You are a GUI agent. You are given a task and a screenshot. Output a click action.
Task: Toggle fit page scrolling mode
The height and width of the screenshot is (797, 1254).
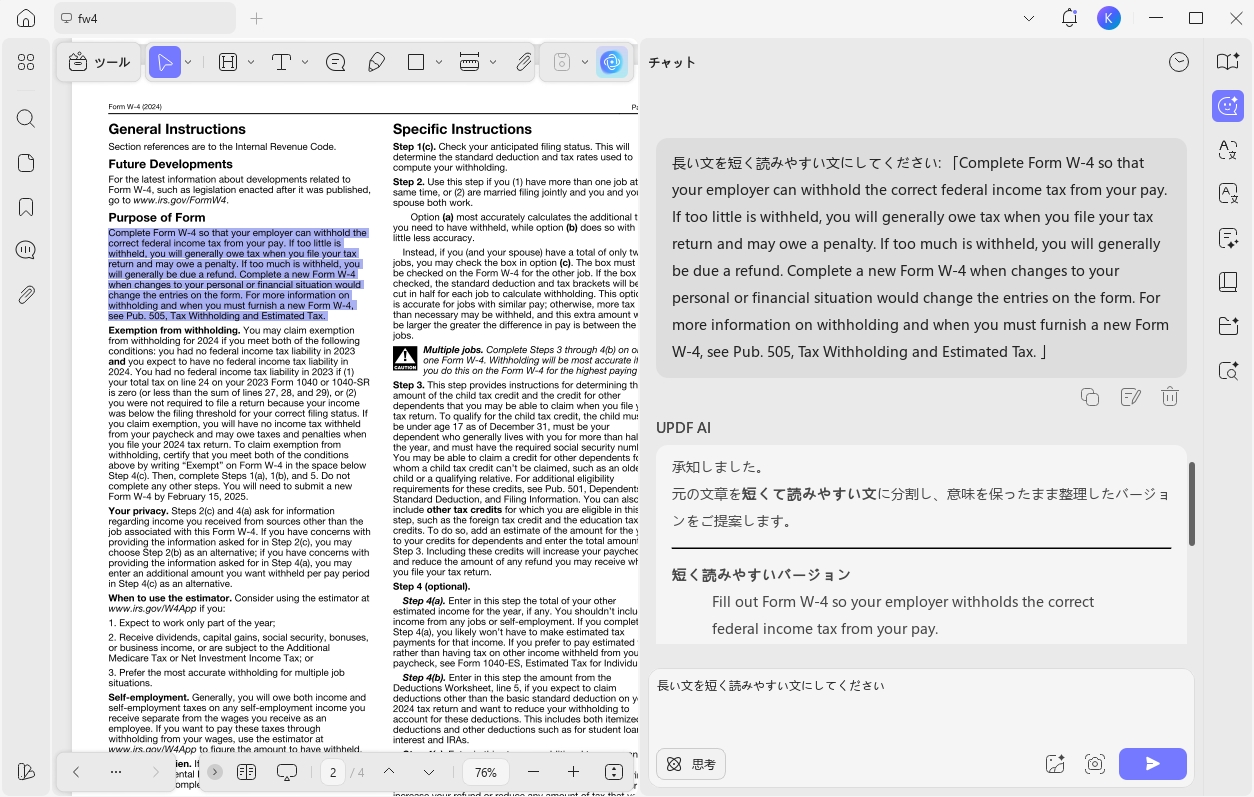[614, 772]
